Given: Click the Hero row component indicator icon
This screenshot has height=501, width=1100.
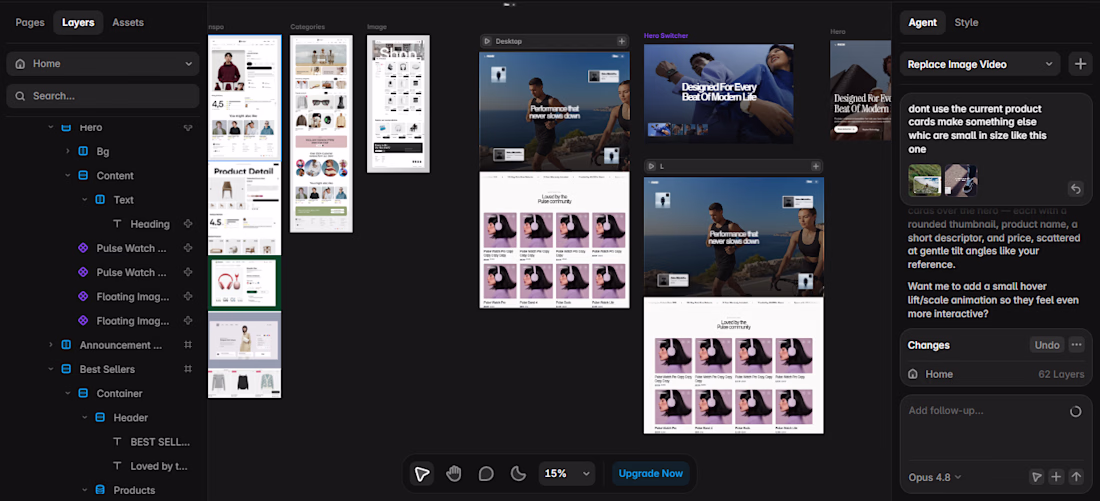Looking at the screenshot, I should (x=187, y=128).
